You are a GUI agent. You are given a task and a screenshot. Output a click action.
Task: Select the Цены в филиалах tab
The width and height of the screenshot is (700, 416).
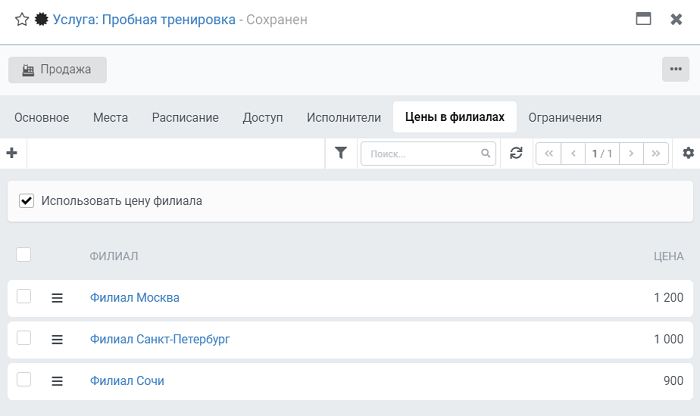click(454, 117)
